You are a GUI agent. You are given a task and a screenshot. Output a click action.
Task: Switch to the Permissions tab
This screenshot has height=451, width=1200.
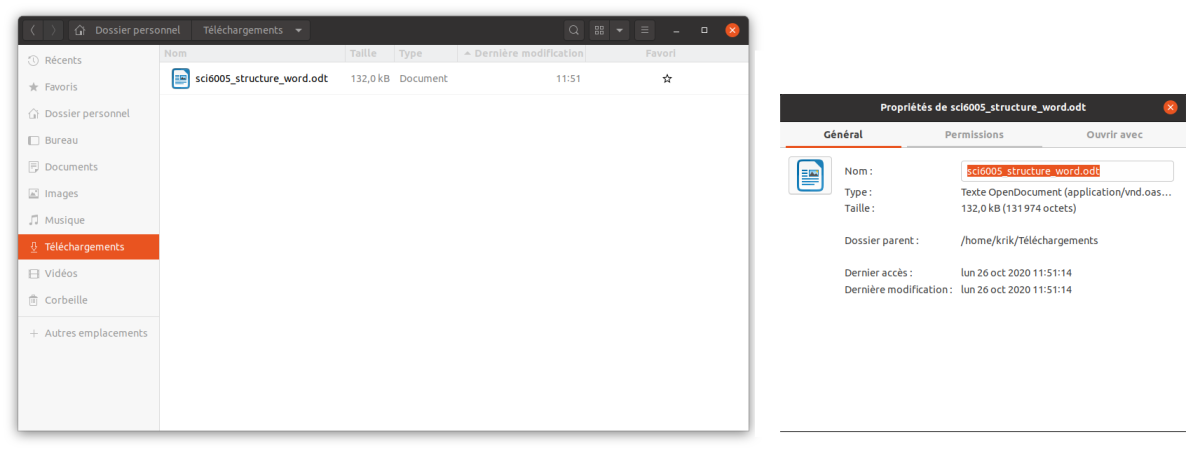click(x=974, y=134)
